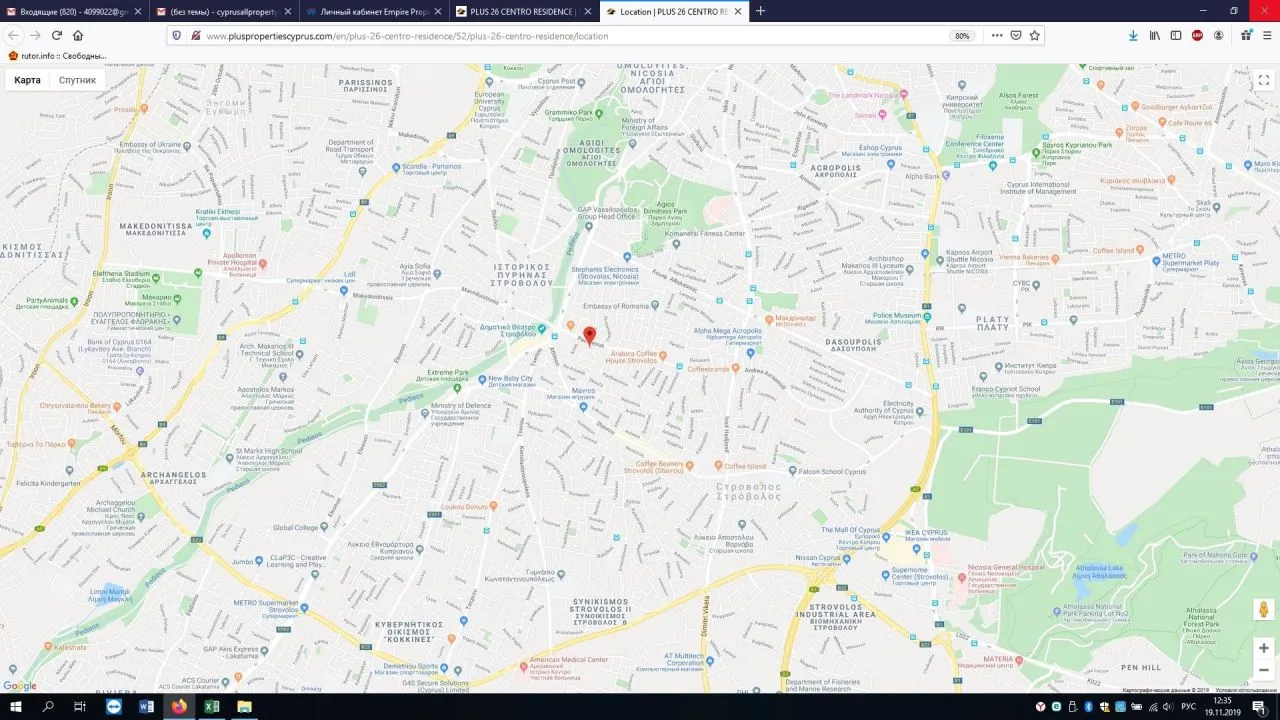1280x720 pixels.
Task: Toggle fullscreen map view
Action: [1263, 80]
